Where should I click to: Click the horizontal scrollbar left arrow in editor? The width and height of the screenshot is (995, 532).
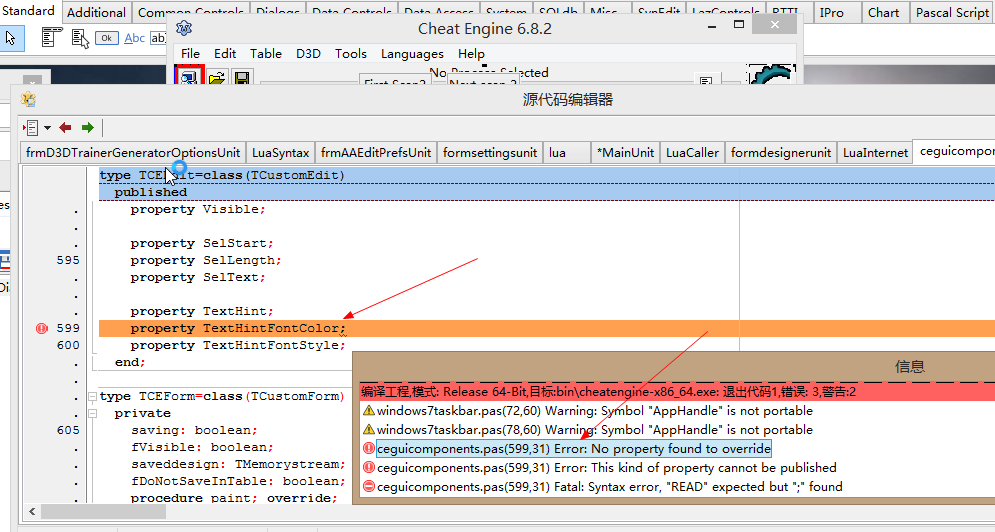(31, 511)
